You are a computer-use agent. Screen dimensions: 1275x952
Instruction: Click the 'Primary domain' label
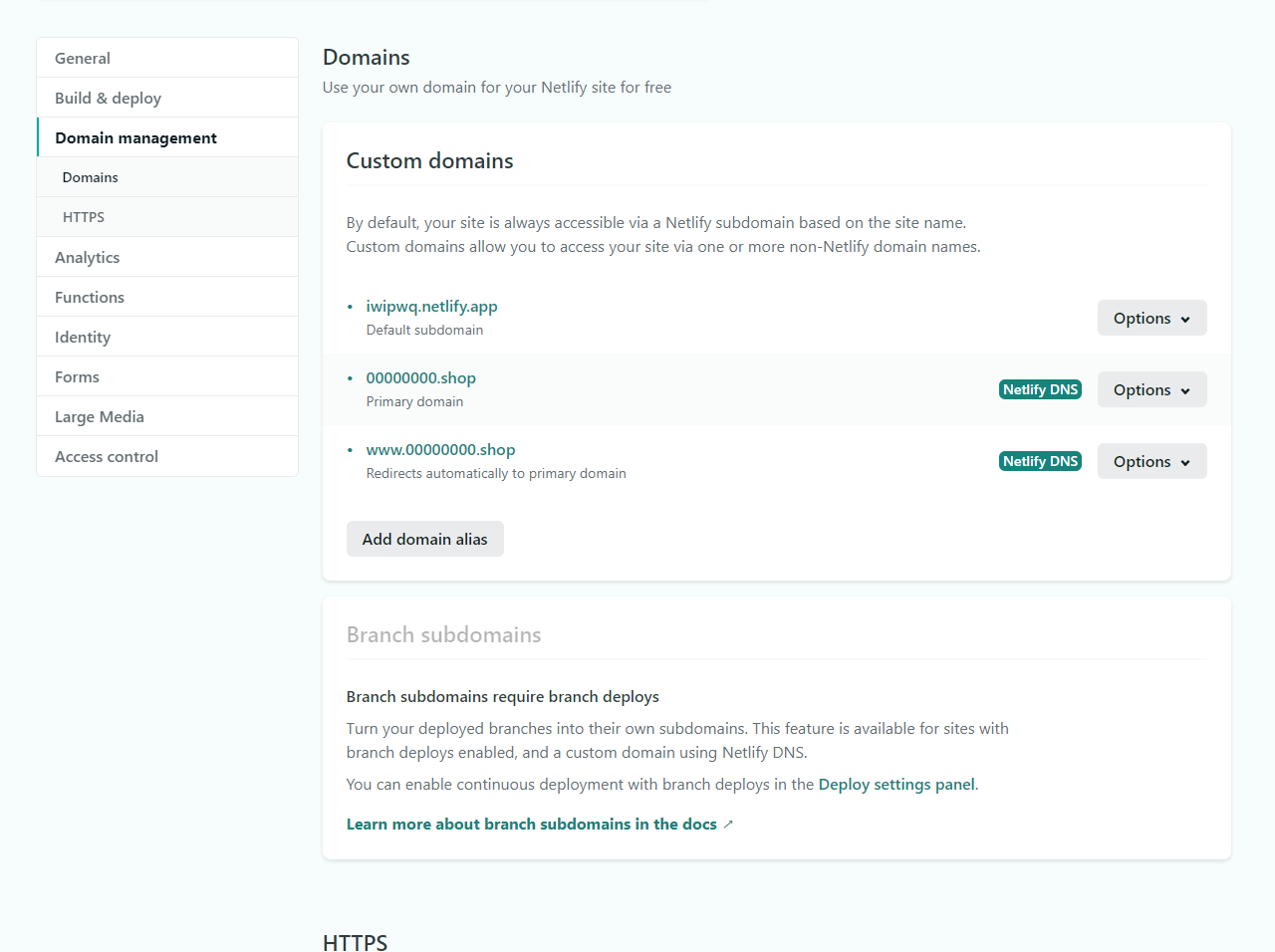point(414,402)
